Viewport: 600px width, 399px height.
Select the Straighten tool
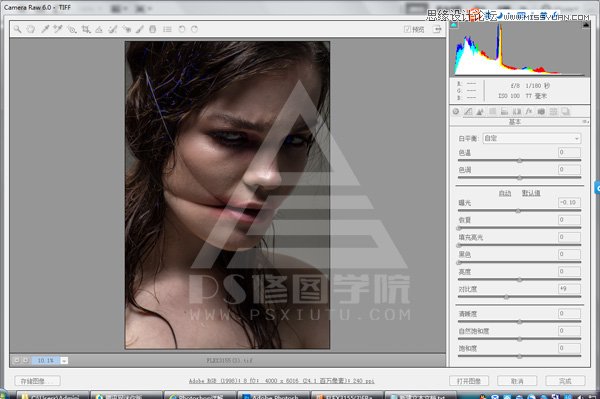click(x=99, y=29)
